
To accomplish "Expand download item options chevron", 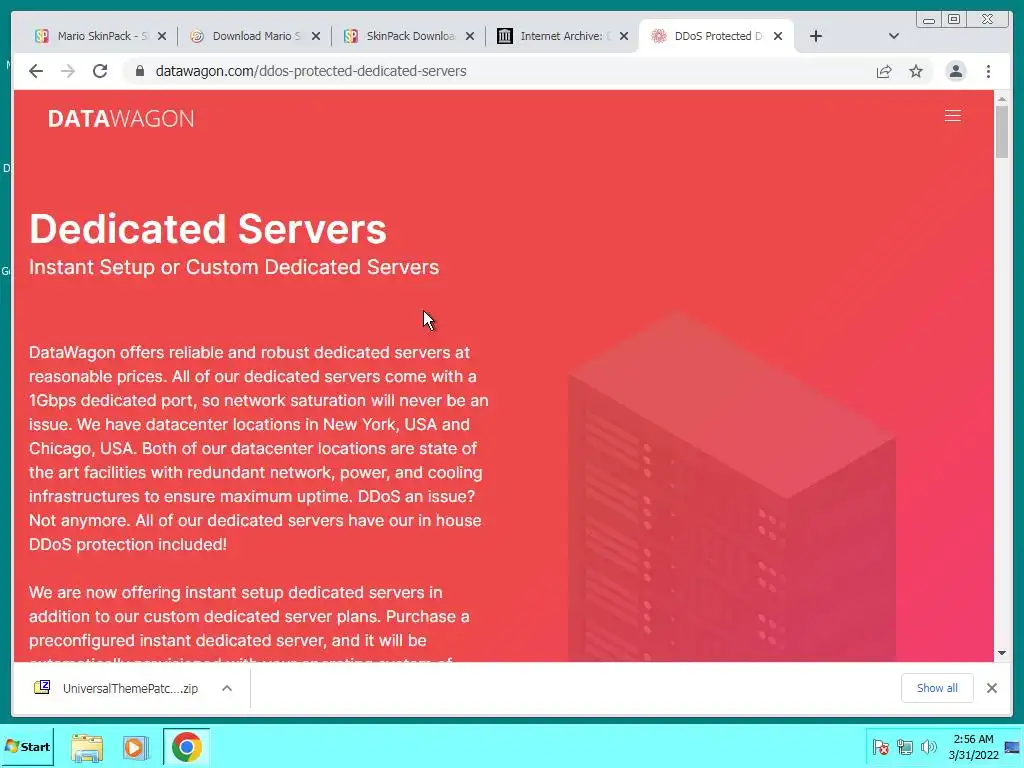I will pos(227,688).
